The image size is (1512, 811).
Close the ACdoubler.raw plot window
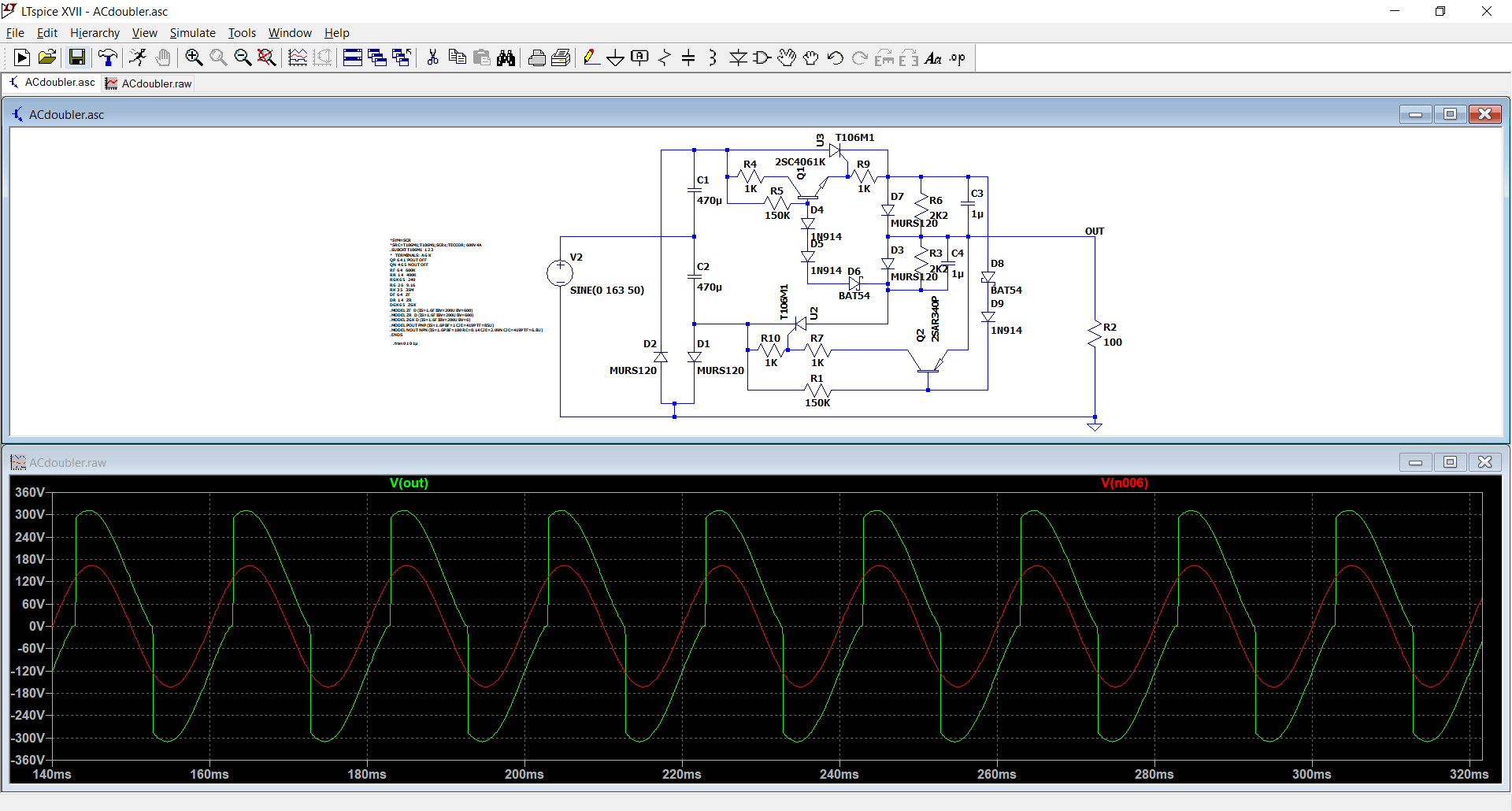click(x=1484, y=462)
